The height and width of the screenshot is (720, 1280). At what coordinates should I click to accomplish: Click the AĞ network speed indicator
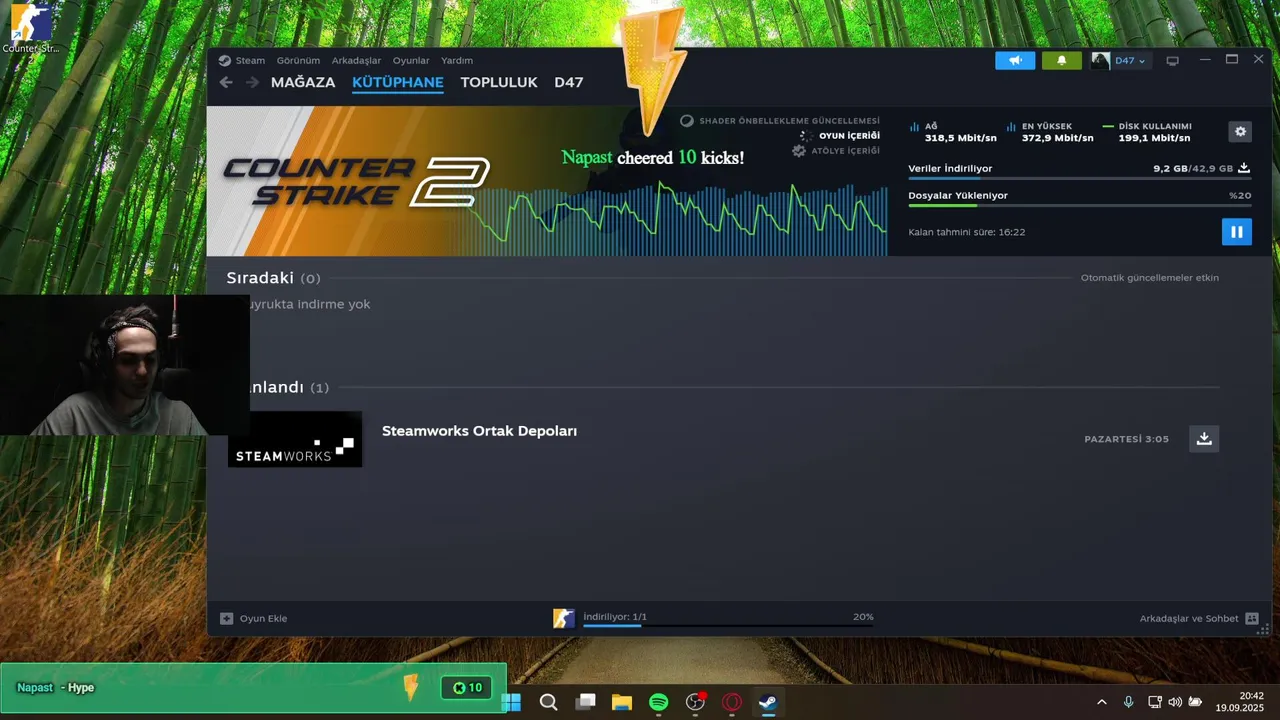[x=953, y=132]
